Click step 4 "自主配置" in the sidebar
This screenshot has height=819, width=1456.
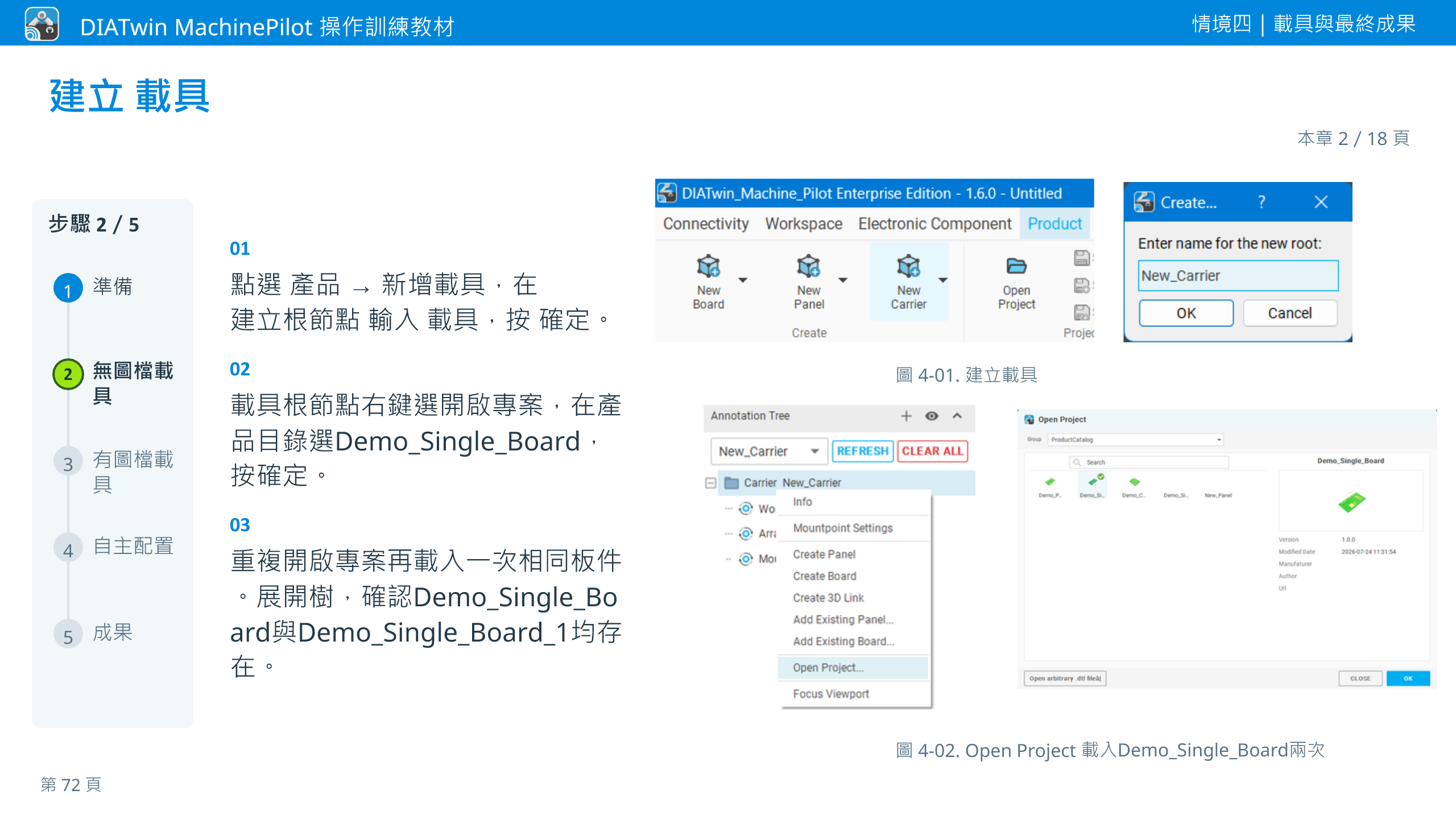[114, 546]
